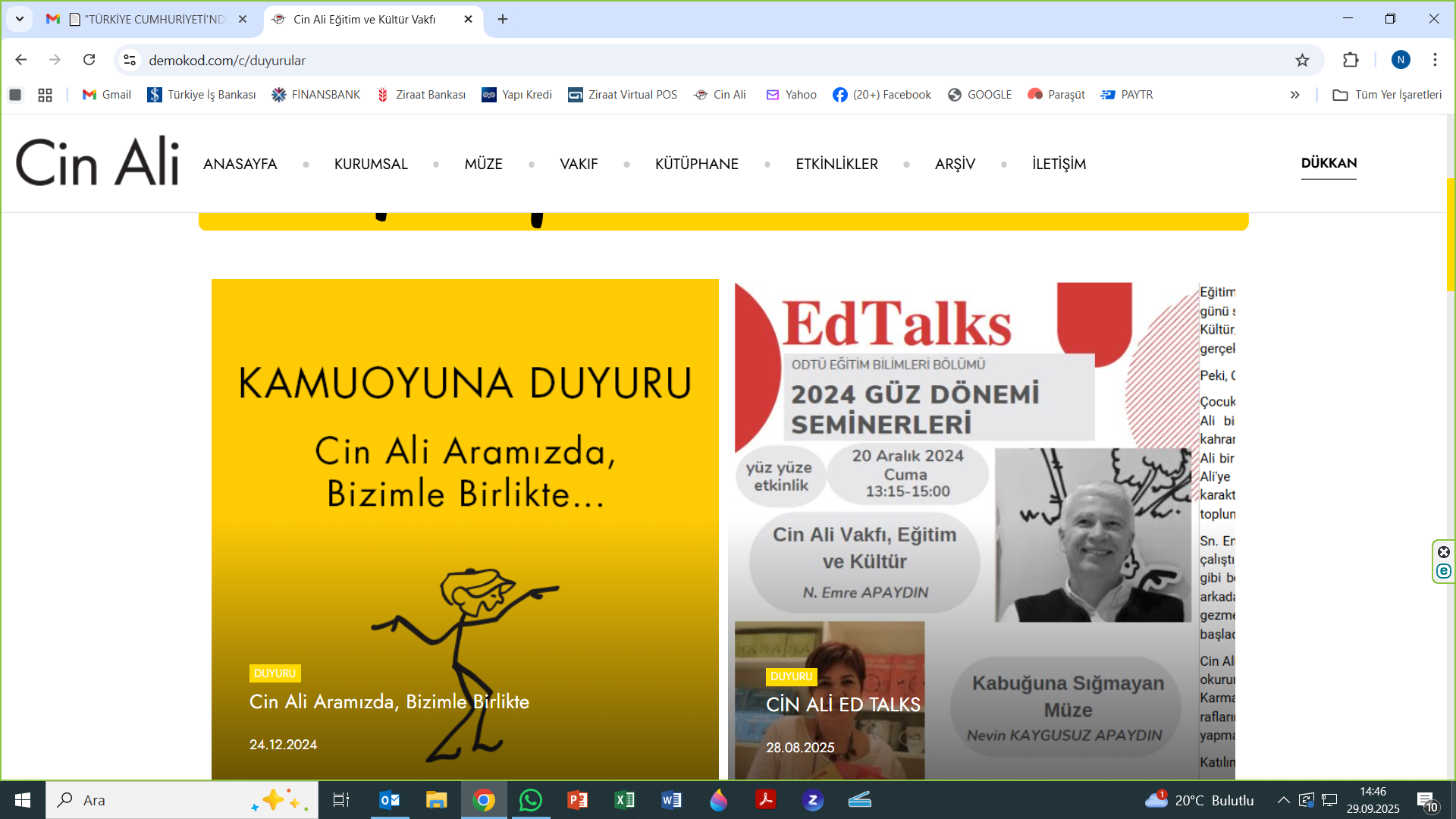Click the page vertical scrollbar thumb
The image size is (1456, 819).
[x=1450, y=235]
